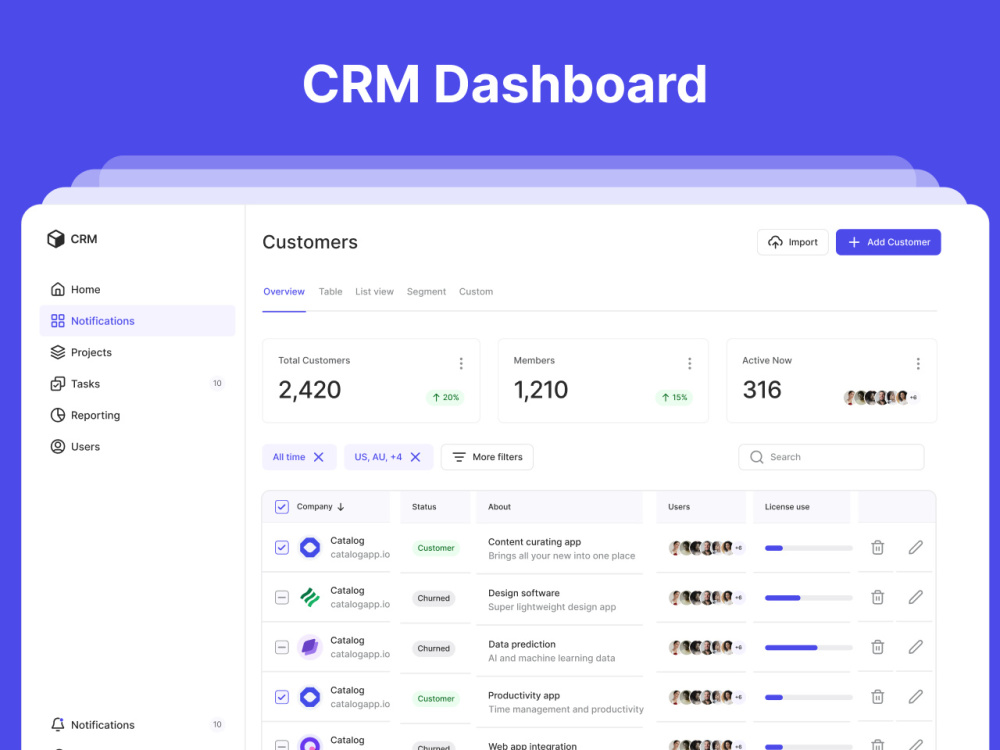Click the Web app integration text

[533, 745]
